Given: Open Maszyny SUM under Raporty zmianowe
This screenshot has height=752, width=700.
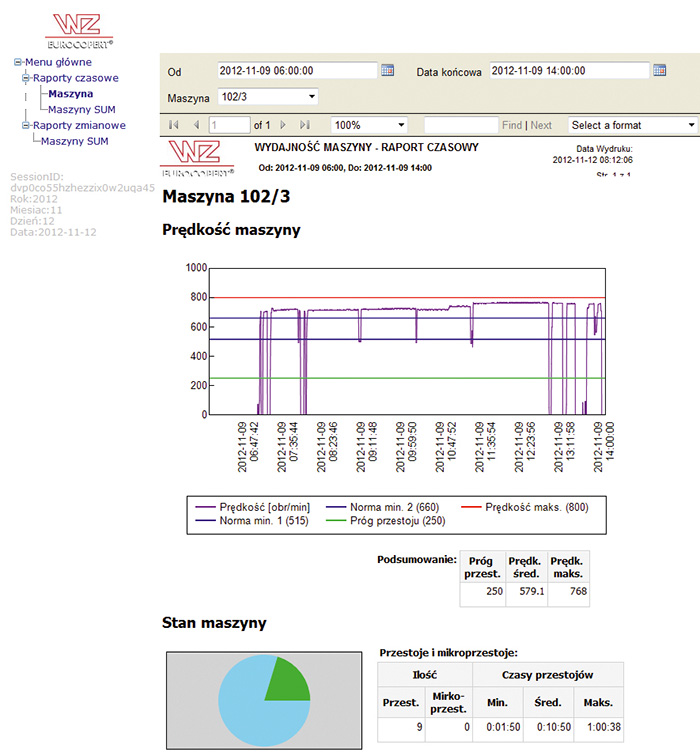Looking at the screenshot, I should (x=74, y=142).
